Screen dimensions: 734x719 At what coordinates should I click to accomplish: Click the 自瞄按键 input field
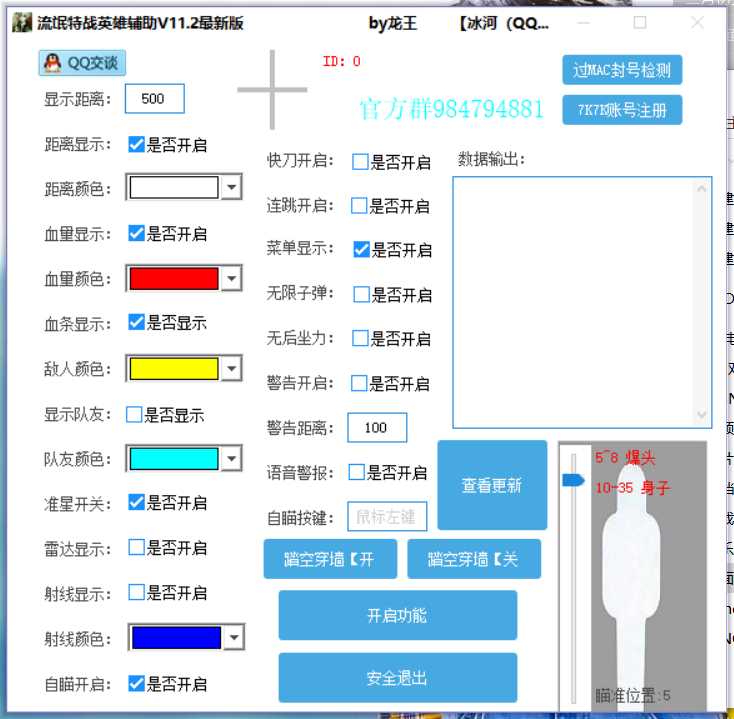tap(387, 517)
